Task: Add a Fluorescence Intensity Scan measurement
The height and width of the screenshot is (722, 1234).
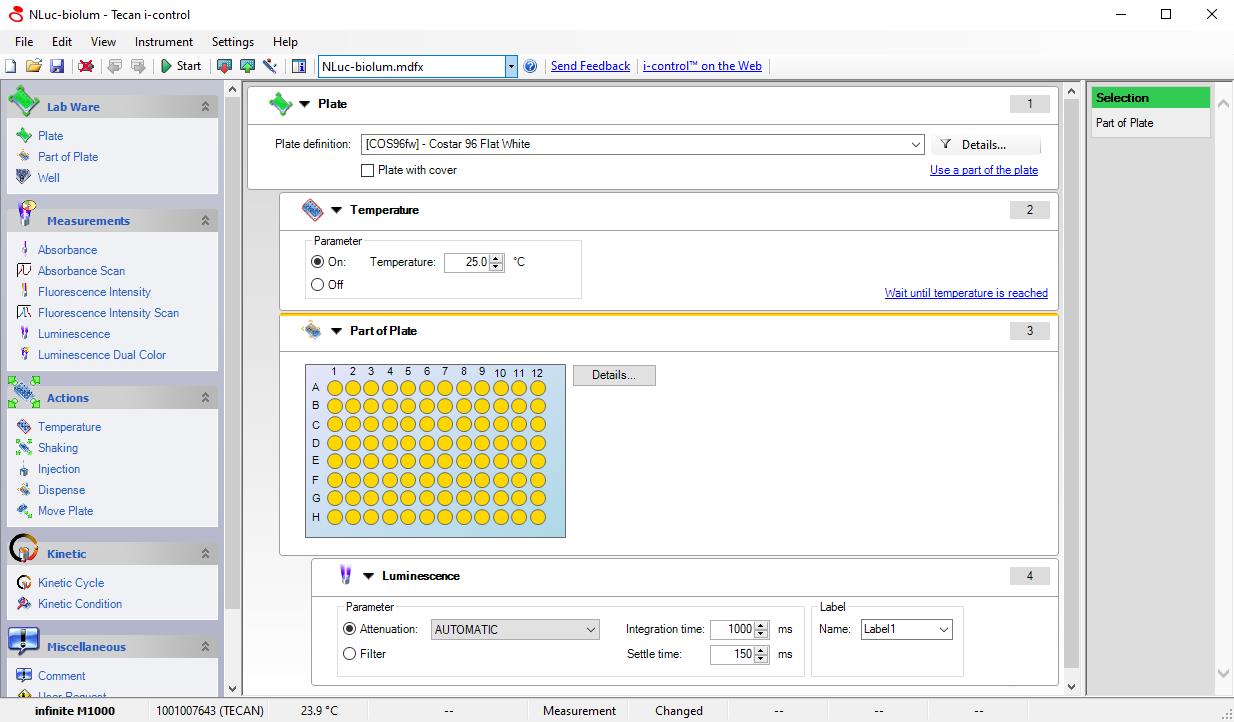Action: pos(108,313)
